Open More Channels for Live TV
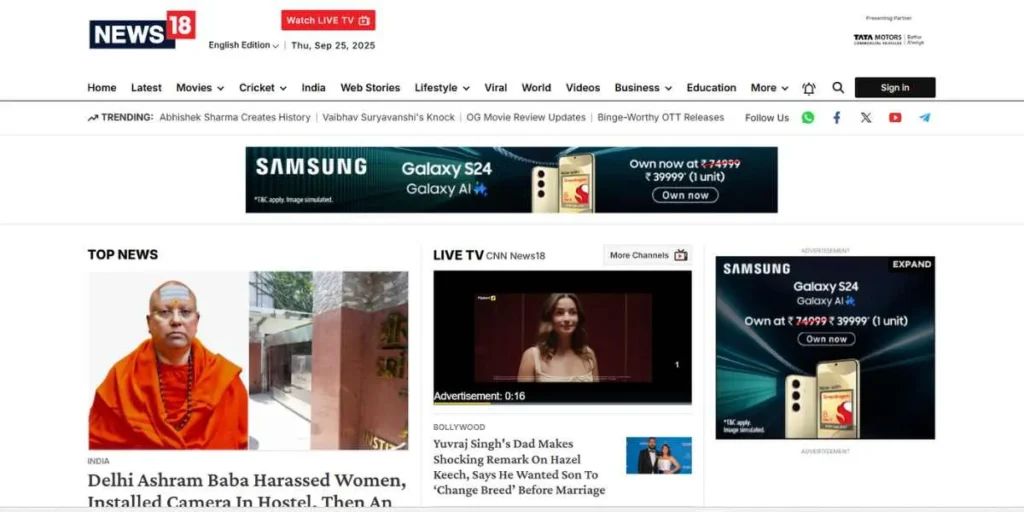The width and height of the screenshot is (1024, 512). (648, 255)
